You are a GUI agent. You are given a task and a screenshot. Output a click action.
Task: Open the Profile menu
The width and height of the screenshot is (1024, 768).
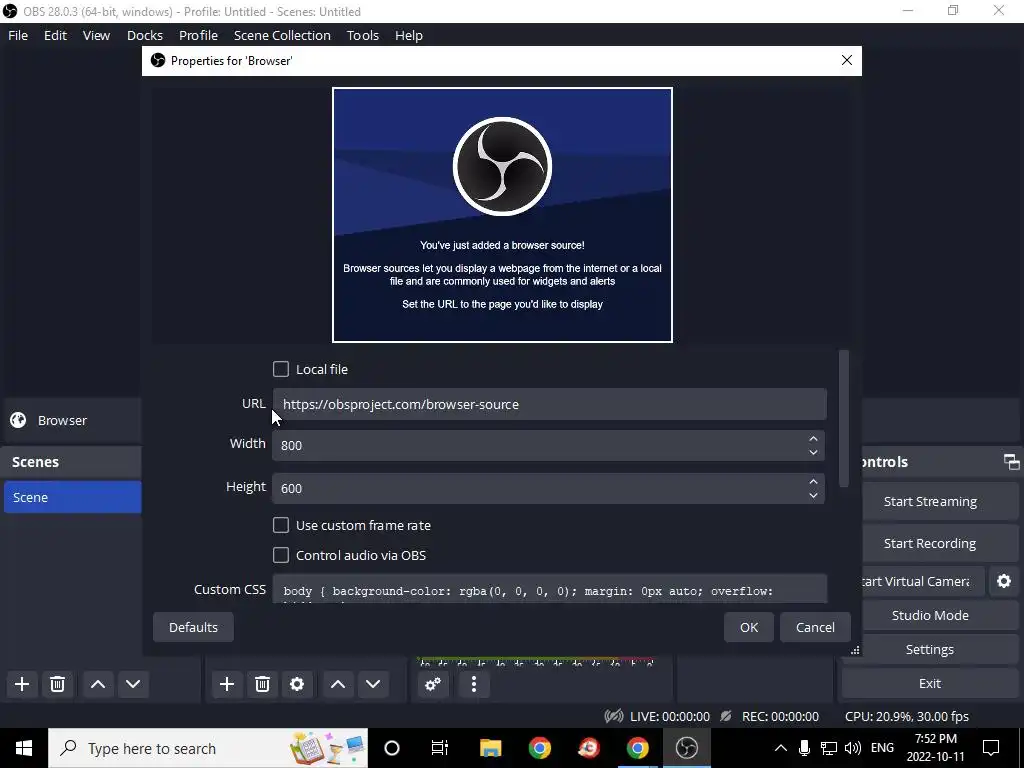tap(199, 35)
